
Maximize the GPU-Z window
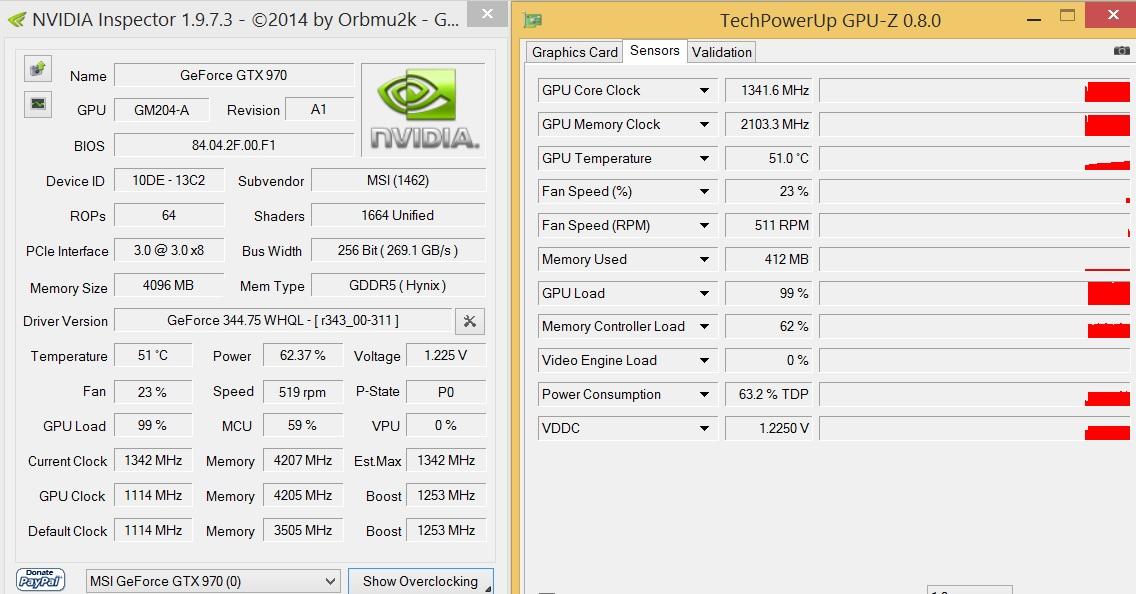pyautogui.click(x=1068, y=16)
